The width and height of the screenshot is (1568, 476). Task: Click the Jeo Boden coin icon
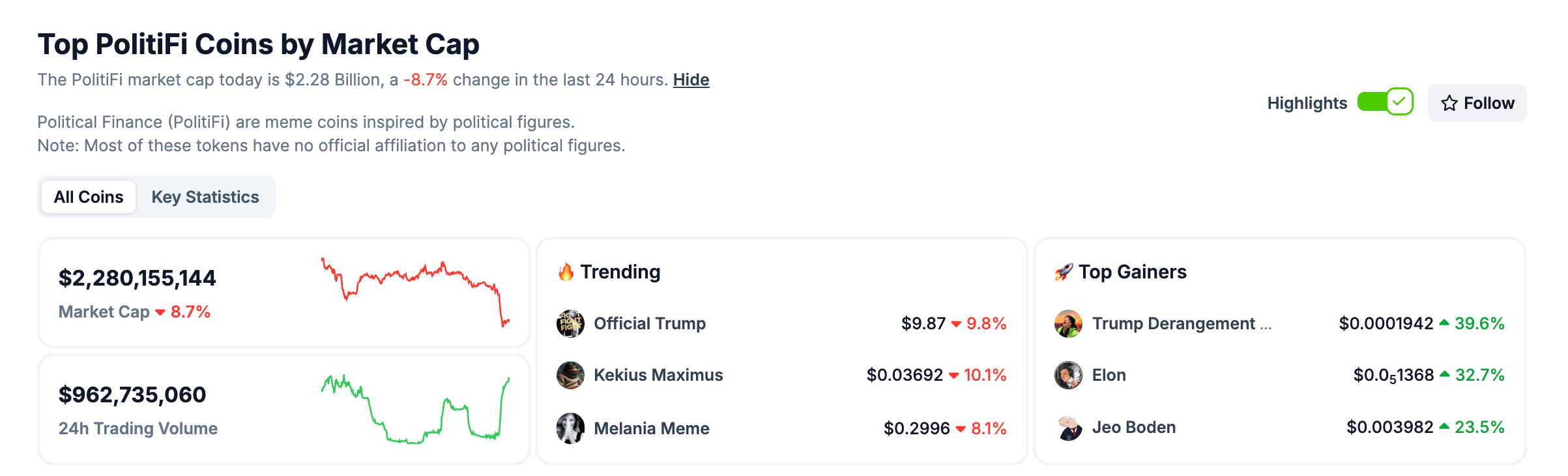[1068, 428]
